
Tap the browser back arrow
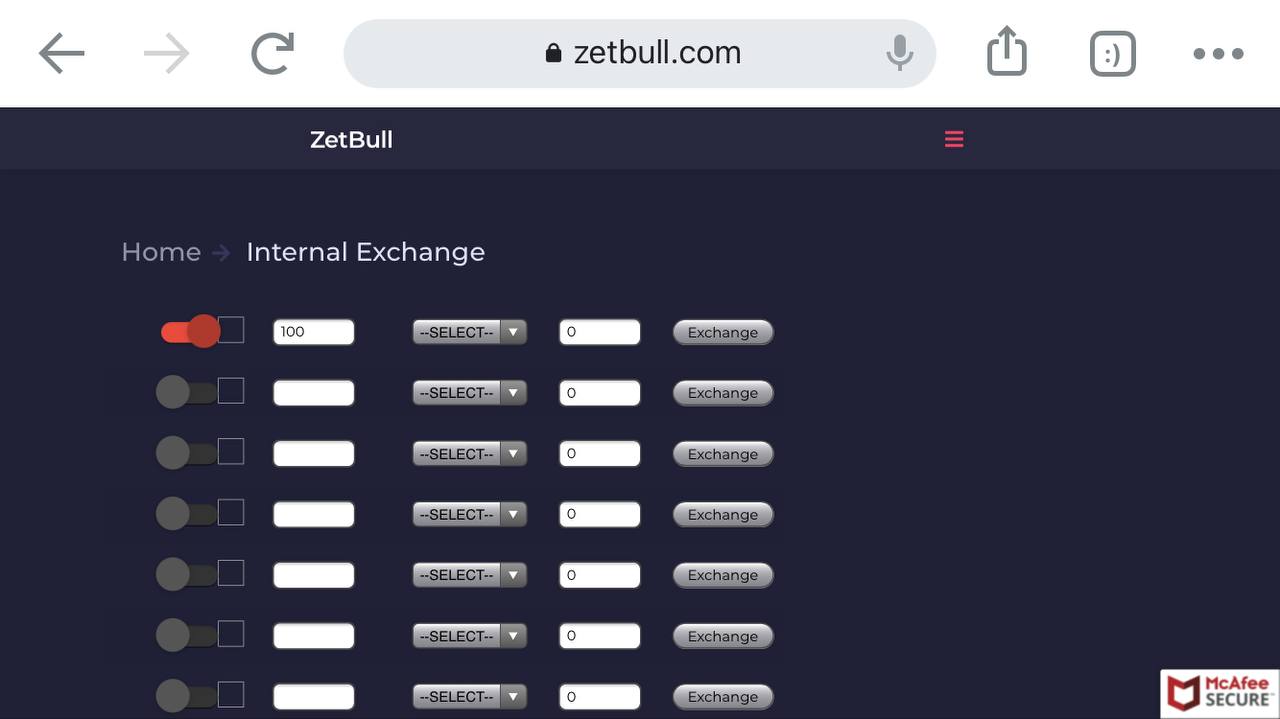(x=62, y=53)
